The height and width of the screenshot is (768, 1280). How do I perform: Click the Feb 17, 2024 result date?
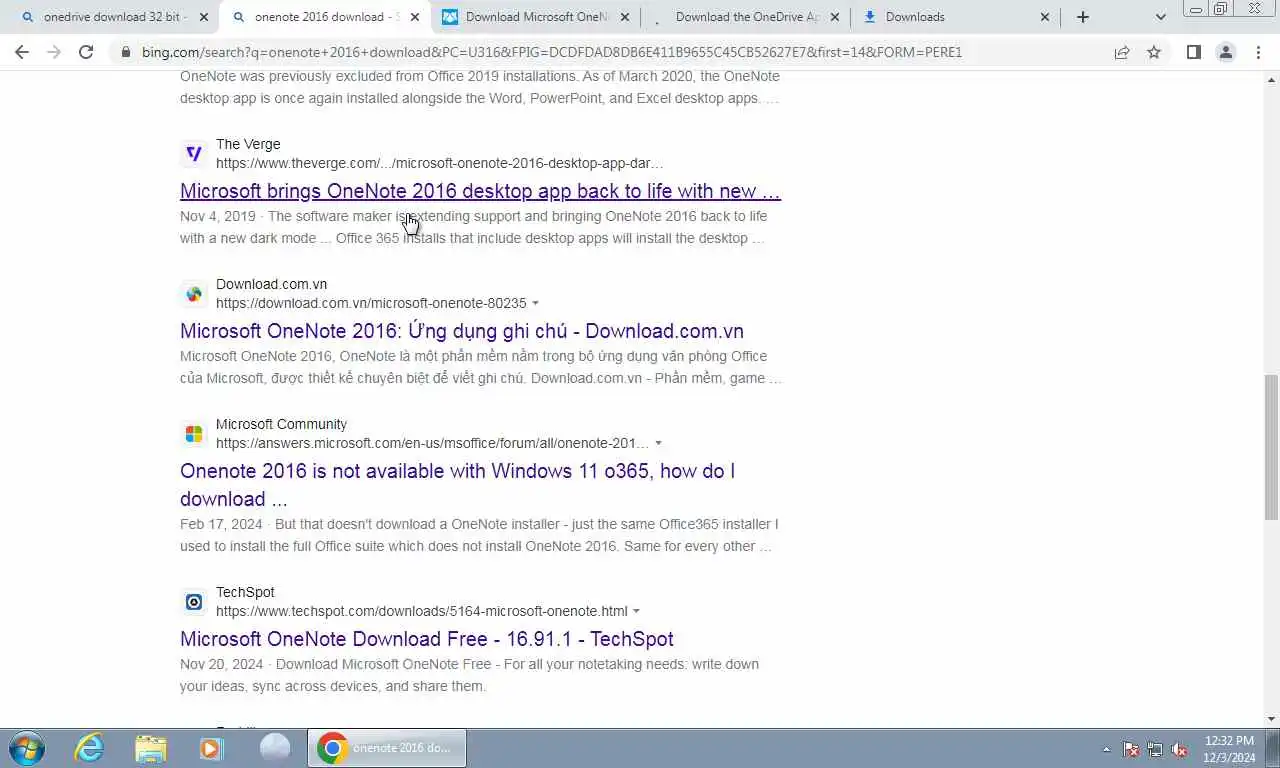[221, 524]
